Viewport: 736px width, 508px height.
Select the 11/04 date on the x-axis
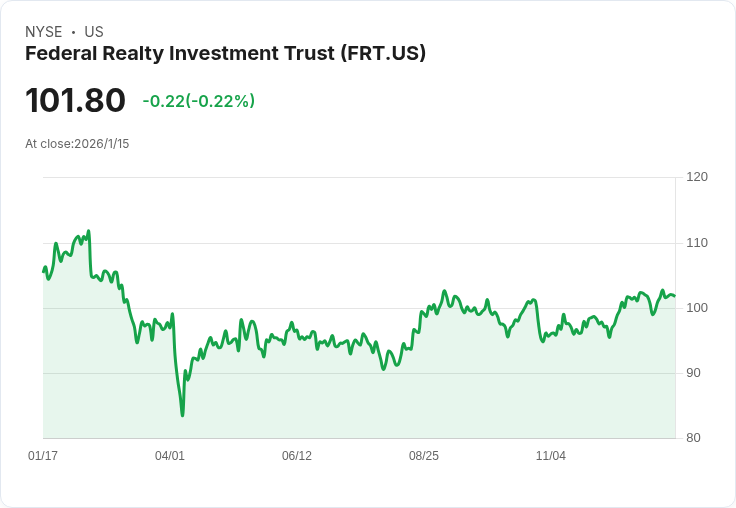[x=551, y=456]
